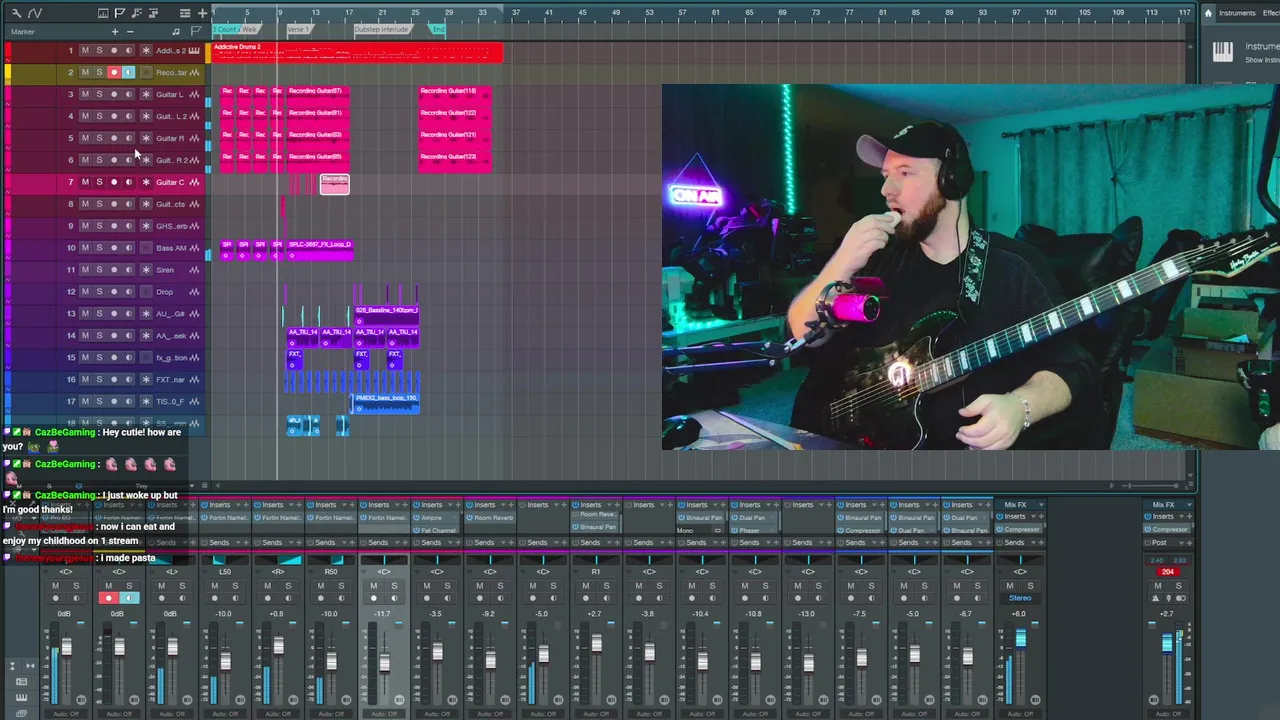
Task: Solo track 11 Siren
Action: pos(99,270)
